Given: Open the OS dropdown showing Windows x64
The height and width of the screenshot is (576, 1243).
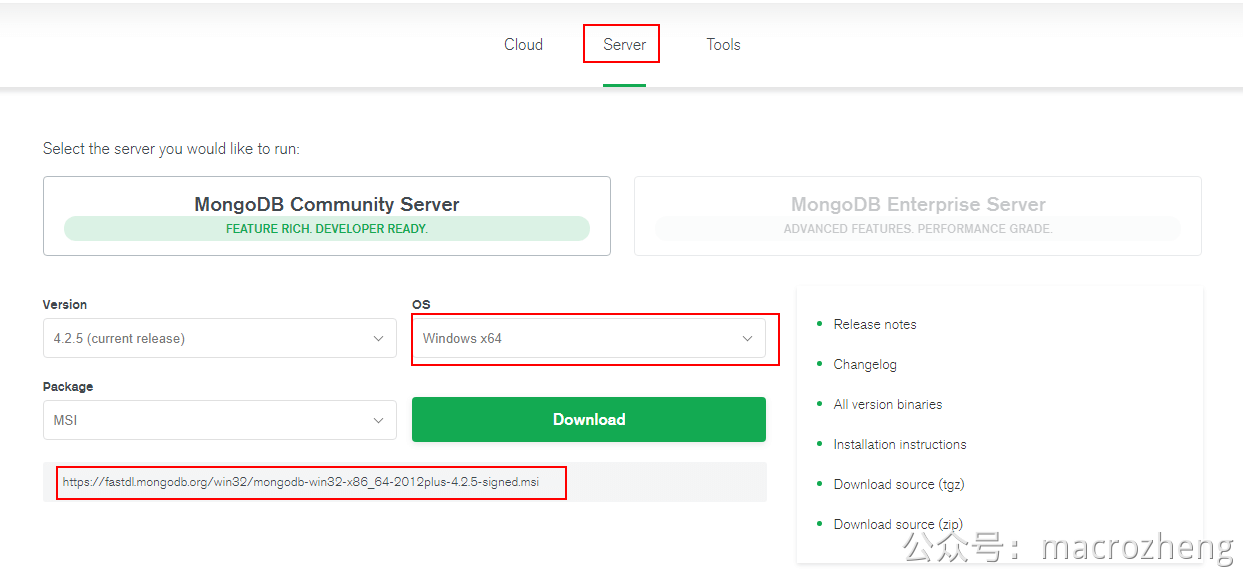Looking at the screenshot, I should click(x=589, y=338).
